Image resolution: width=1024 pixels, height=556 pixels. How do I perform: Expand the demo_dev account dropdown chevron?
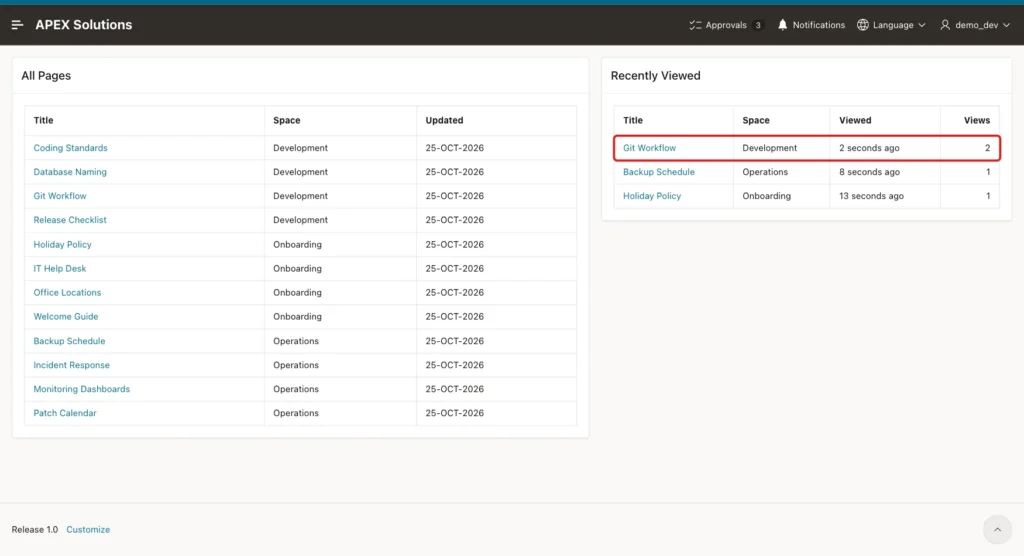pos(1006,25)
